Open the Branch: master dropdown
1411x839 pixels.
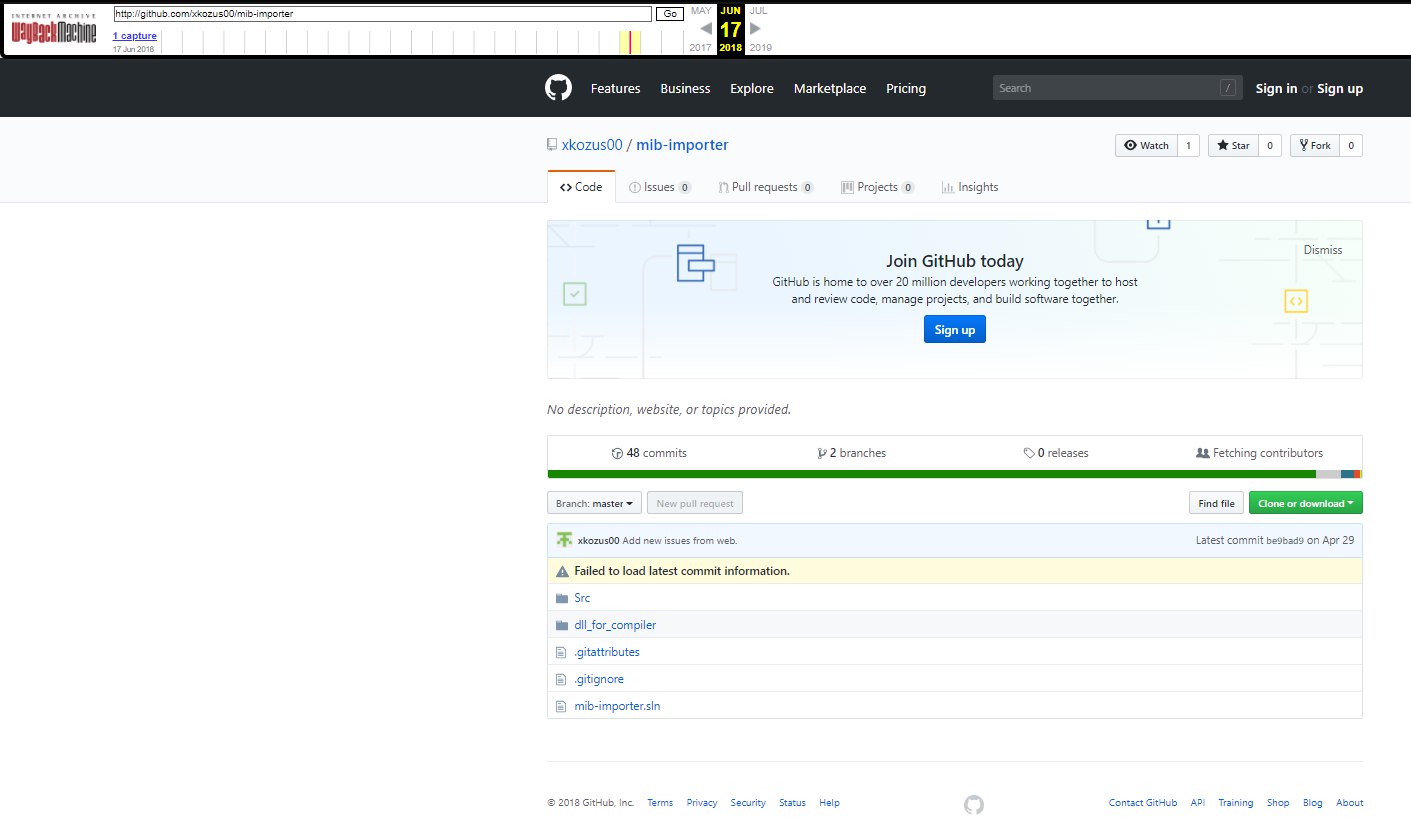595,503
